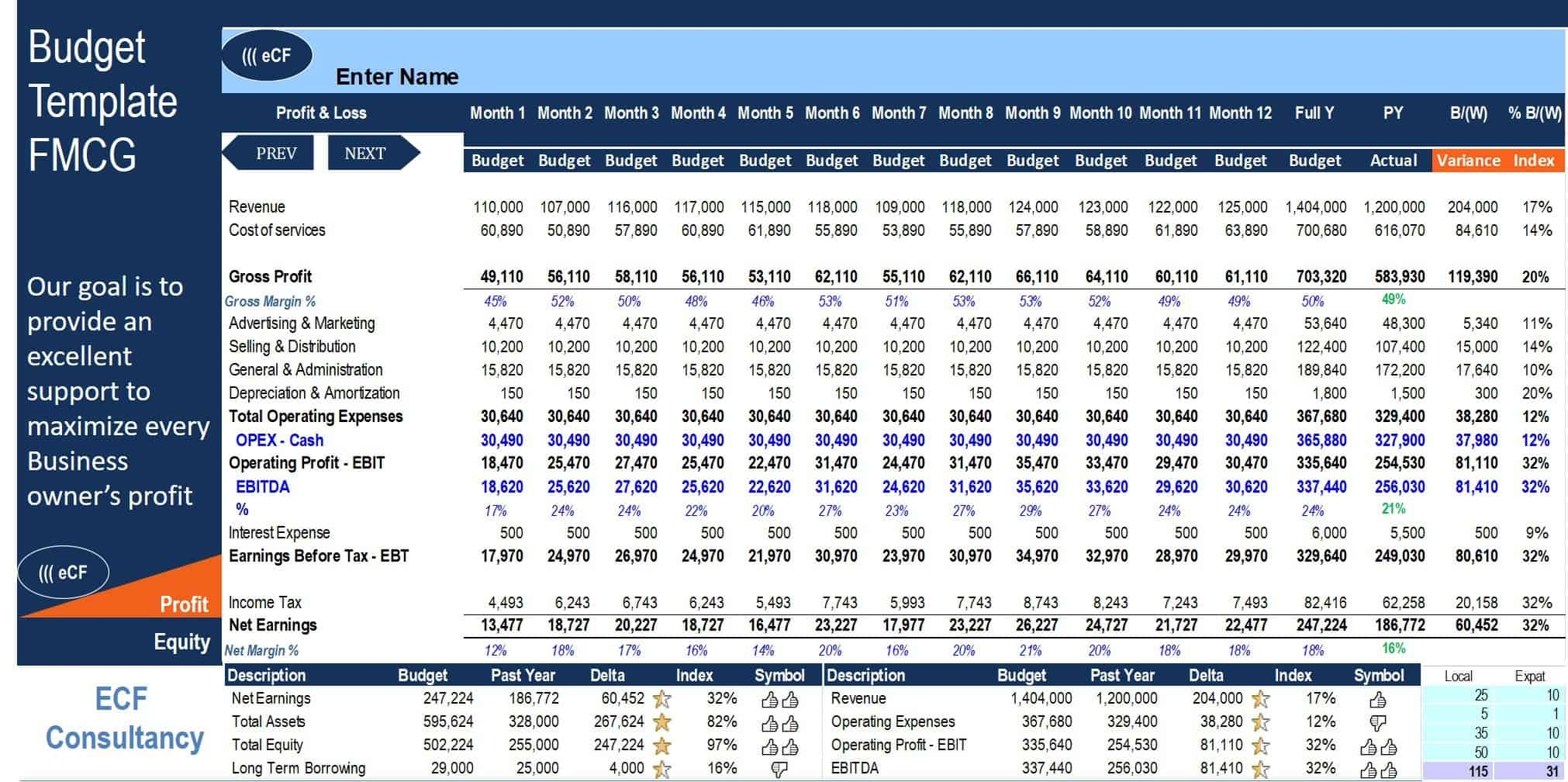Click the Enter Name field
Viewport: 1568px width, 782px height.
click(x=396, y=77)
